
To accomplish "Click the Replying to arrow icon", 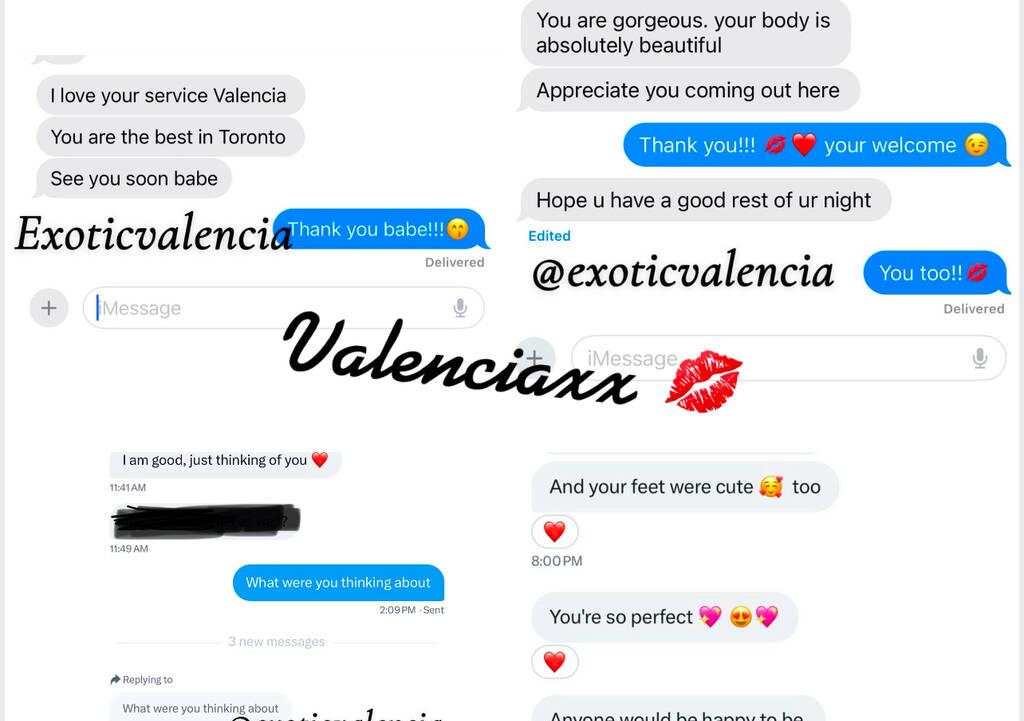I will (116, 679).
